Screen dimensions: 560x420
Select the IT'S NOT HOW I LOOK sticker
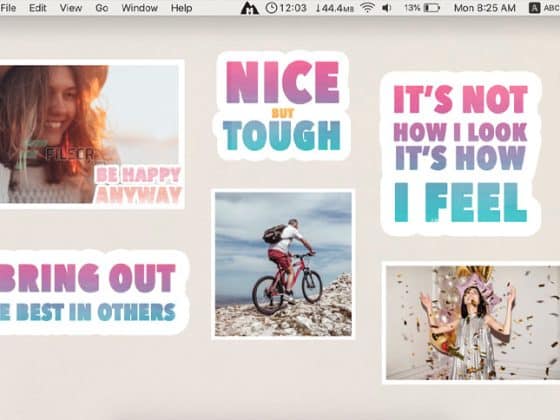click(x=460, y=154)
